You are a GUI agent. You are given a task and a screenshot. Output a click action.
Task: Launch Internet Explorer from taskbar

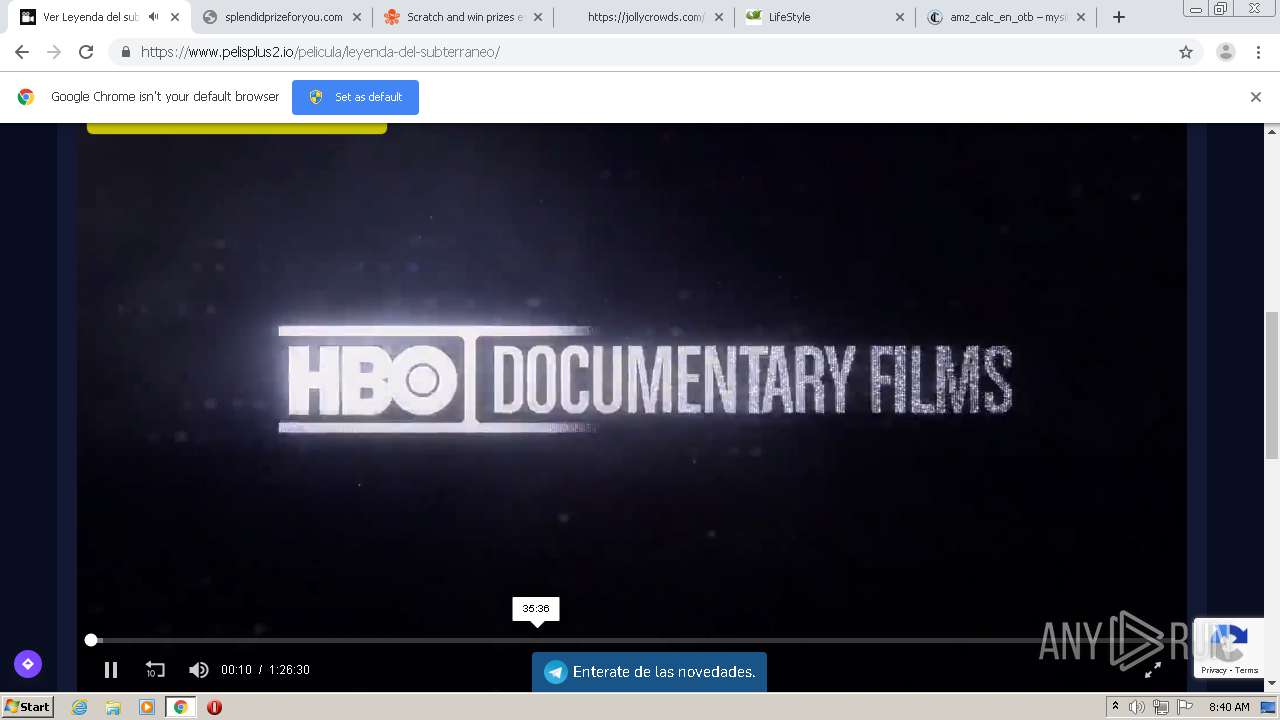80,707
